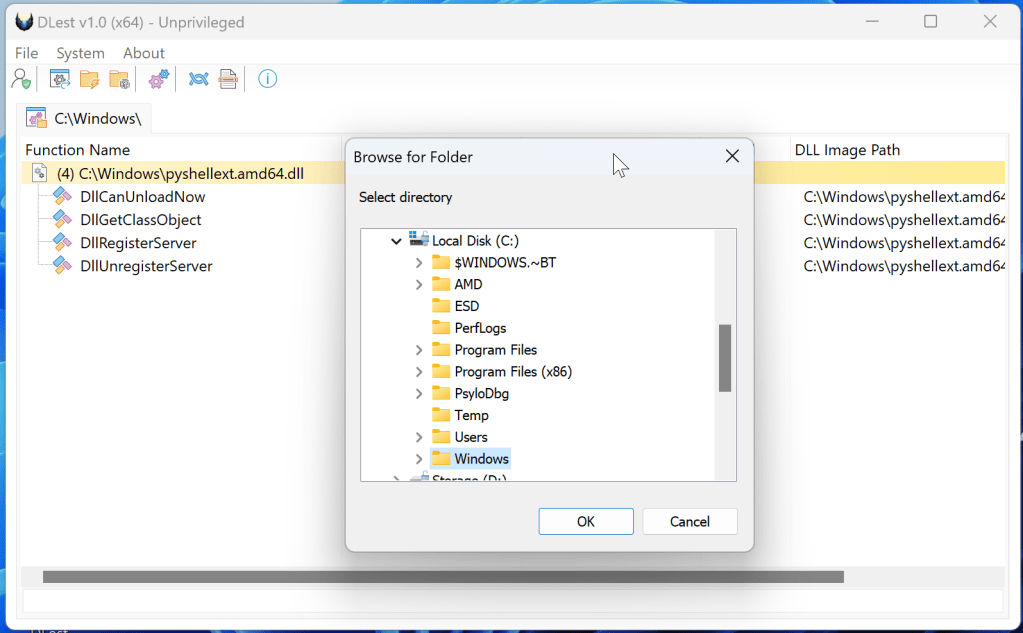Click the document scan toolbar icon

click(228, 79)
